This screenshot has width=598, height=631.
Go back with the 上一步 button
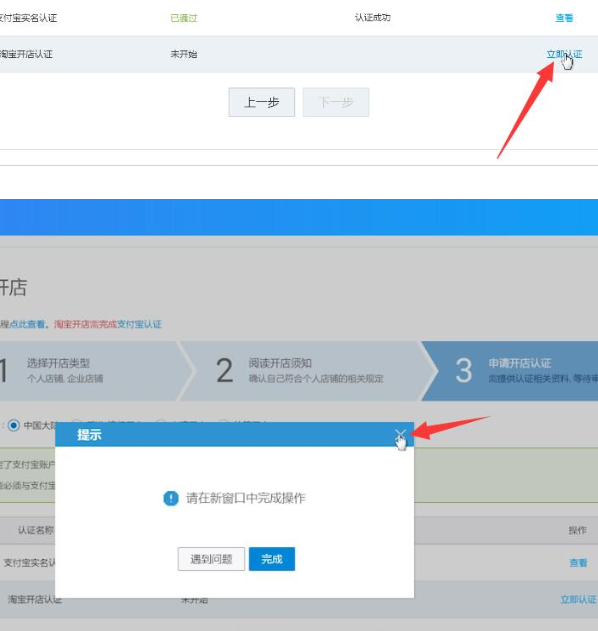(x=262, y=102)
